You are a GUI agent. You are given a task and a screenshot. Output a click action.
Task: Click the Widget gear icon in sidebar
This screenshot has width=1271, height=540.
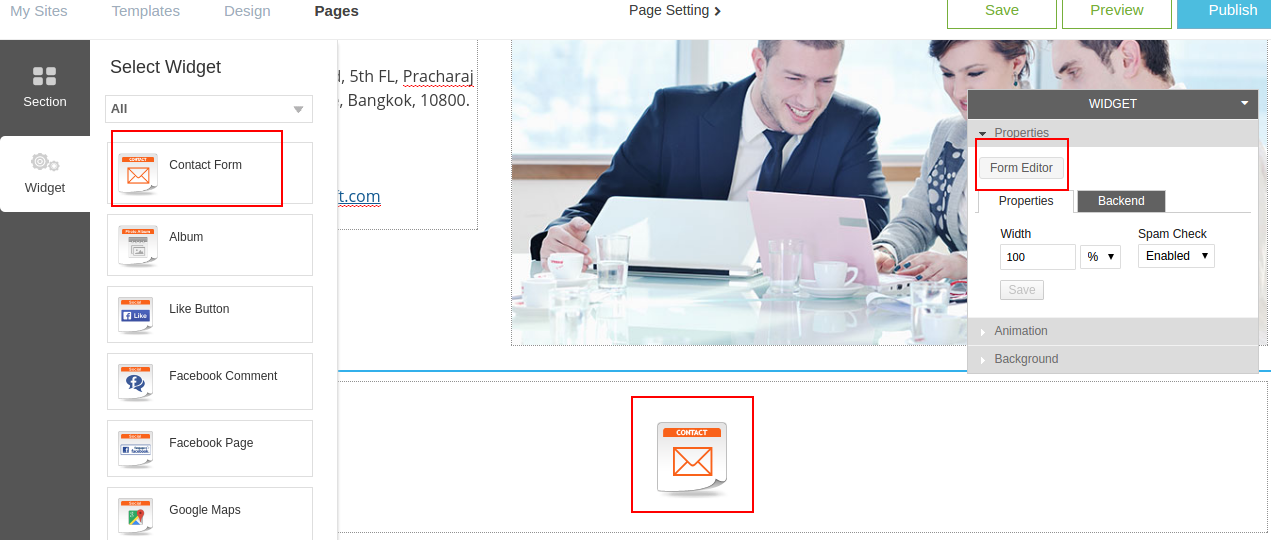click(45, 162)
